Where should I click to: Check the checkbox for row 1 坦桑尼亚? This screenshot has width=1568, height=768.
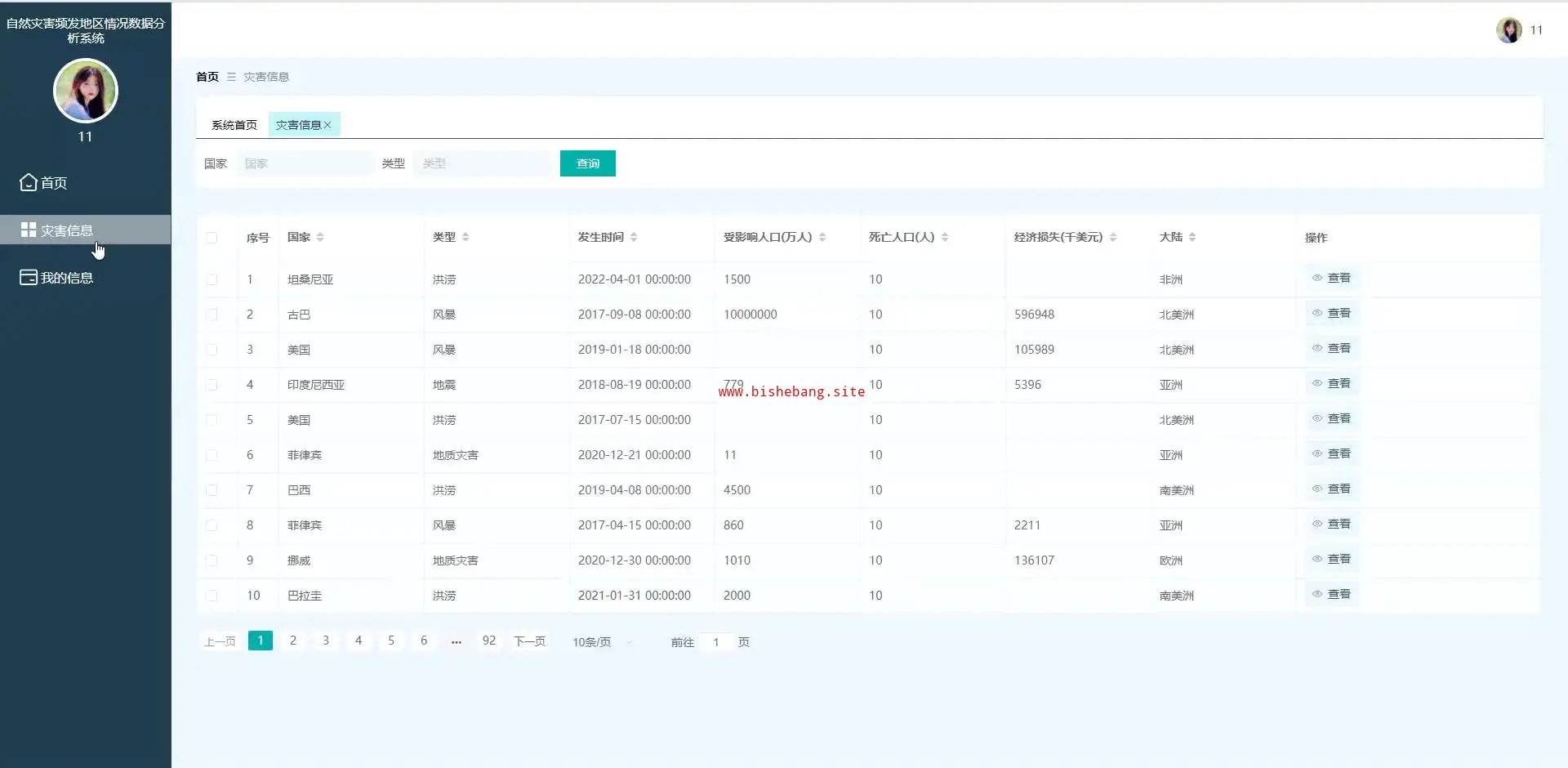point(212,279)
